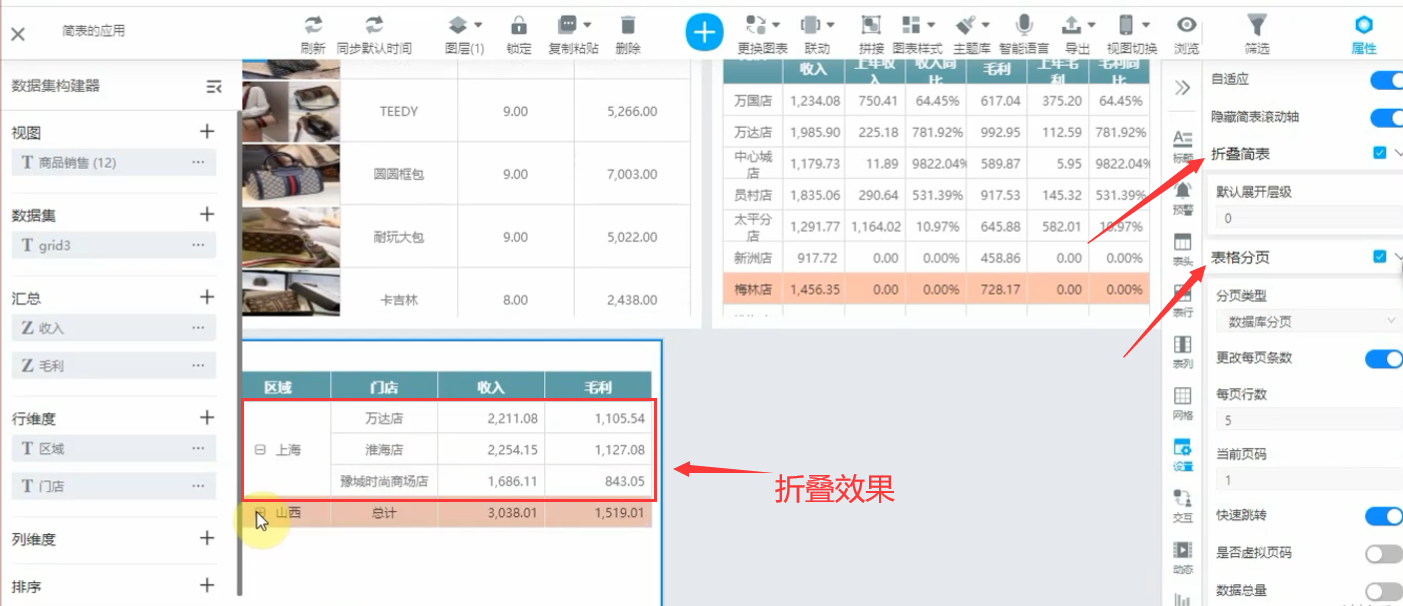
Task: Click the 每页行数 input field
Action: (x=1309, y=421)
